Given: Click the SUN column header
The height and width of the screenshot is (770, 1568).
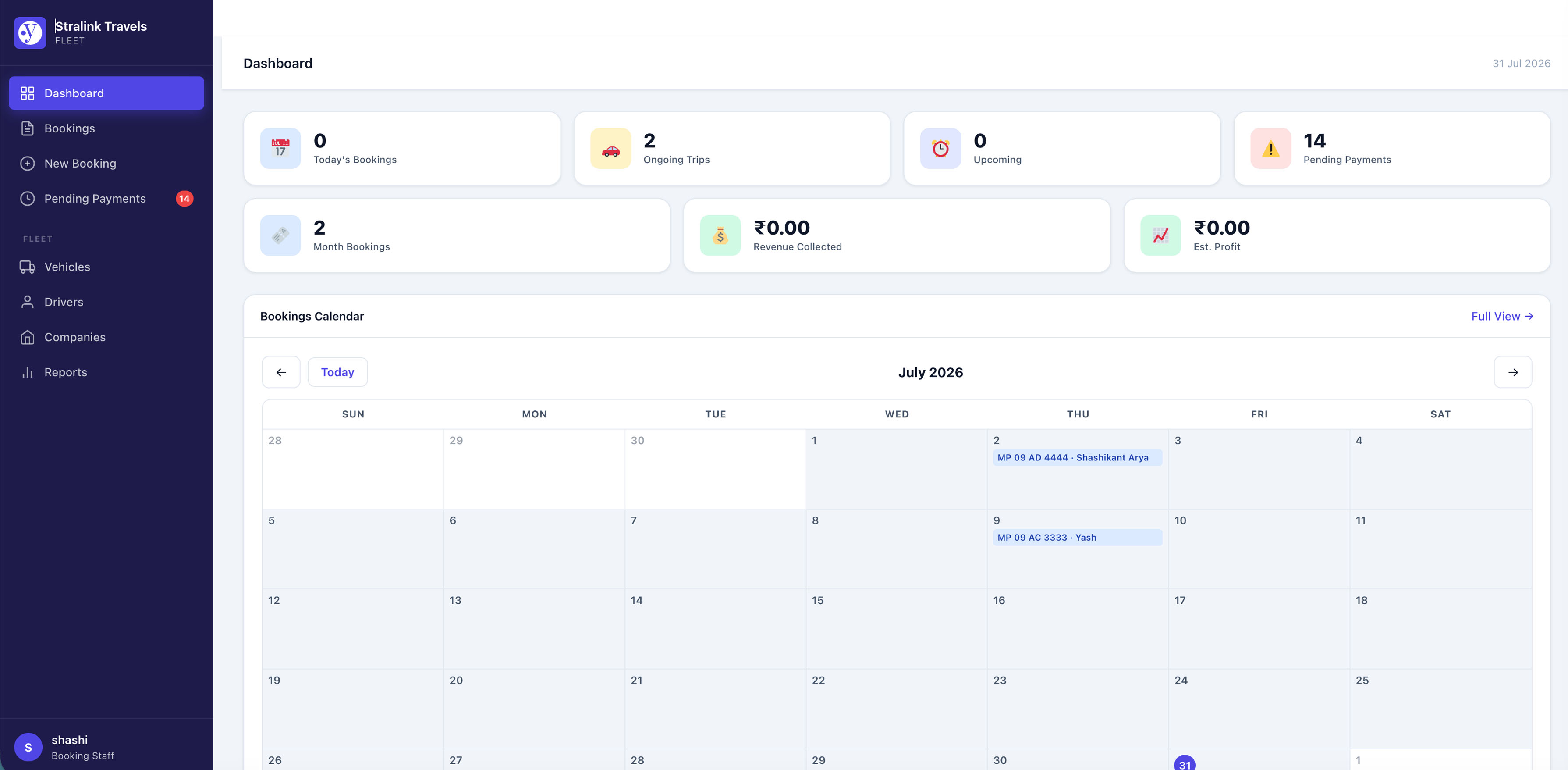Looking at the screenshot, I should (353, 414).
